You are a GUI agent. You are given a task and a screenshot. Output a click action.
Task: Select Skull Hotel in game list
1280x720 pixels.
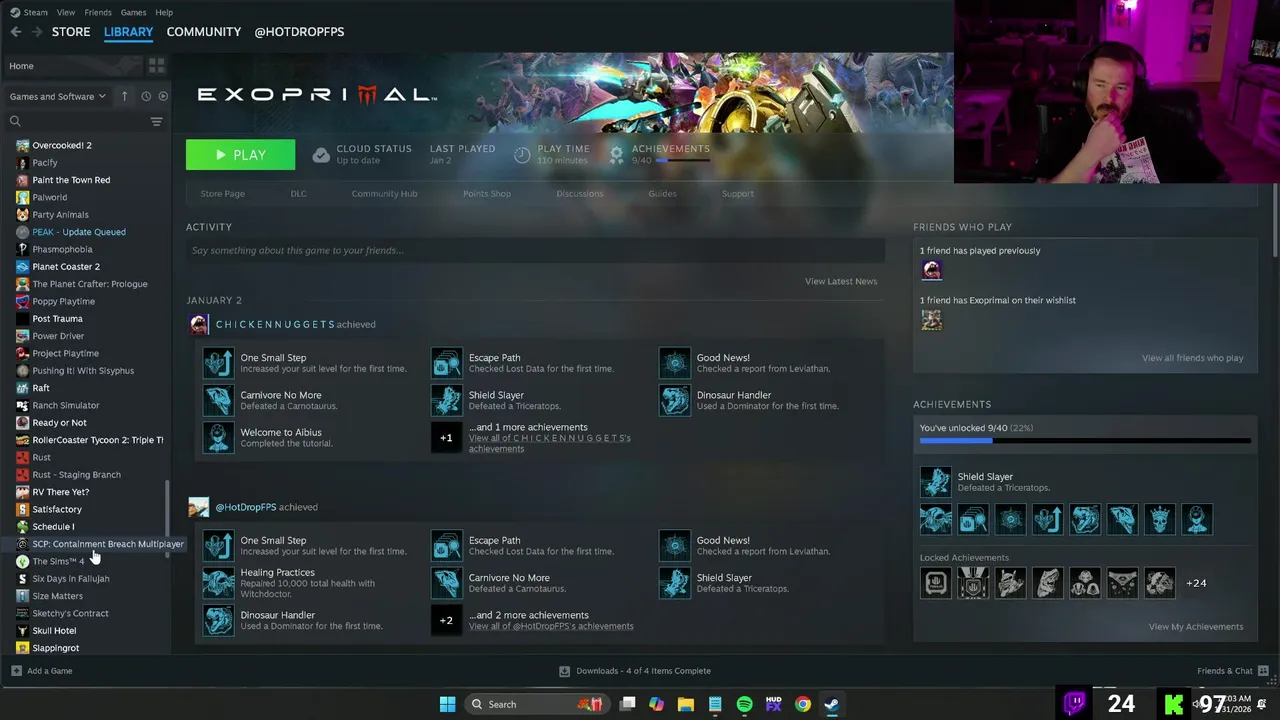point(54,631)
